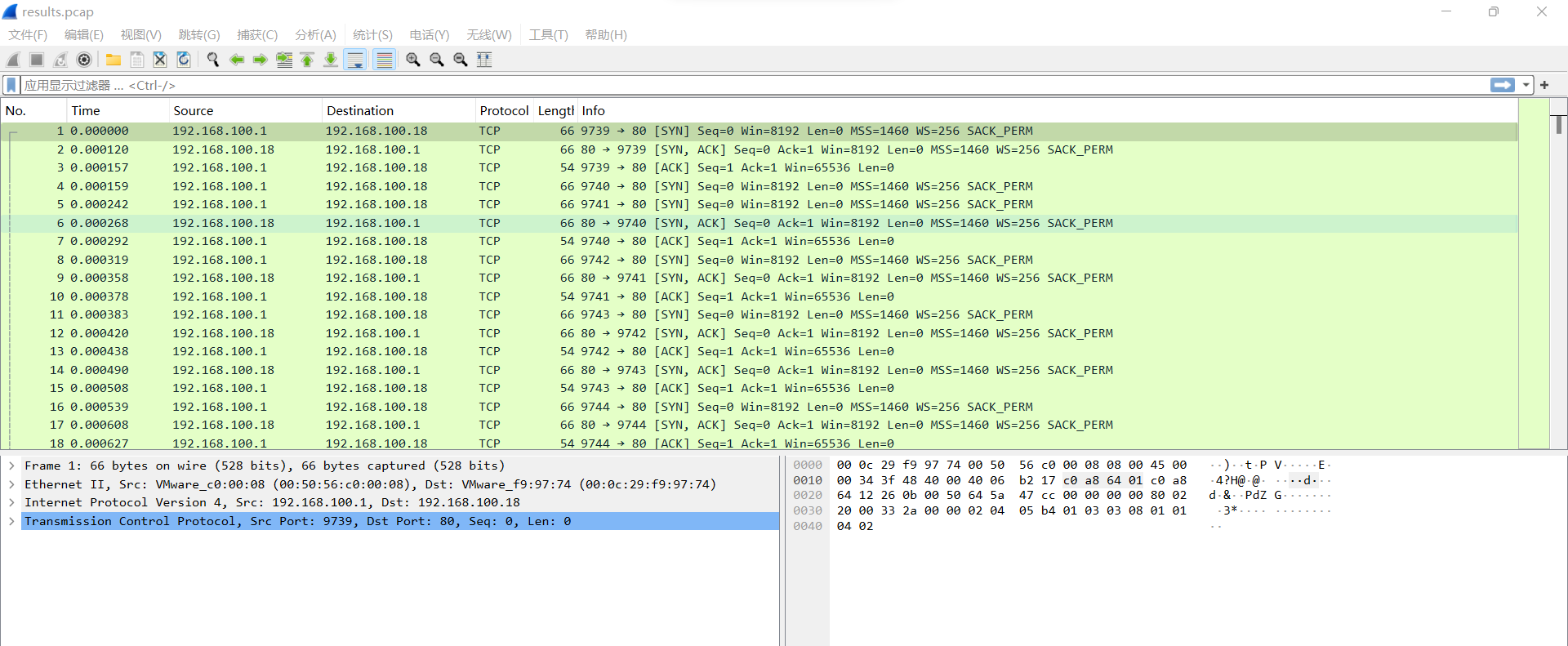Select packet 10 at time 0.000378
Viewport: 1568px width, 646px height.
759,296
